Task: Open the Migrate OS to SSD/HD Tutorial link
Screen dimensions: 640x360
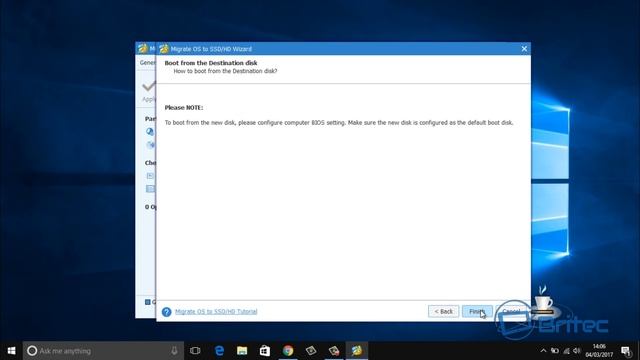Action: [x=216, y=311]
